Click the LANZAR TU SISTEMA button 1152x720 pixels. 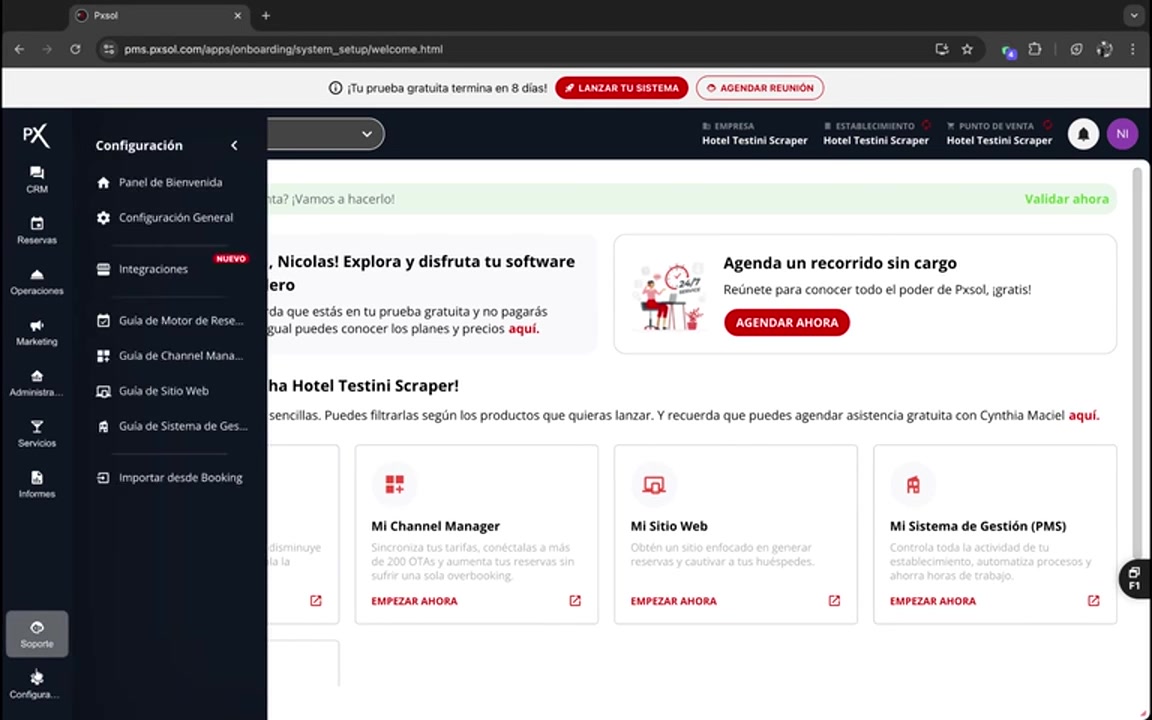click(x=621, y=88)
